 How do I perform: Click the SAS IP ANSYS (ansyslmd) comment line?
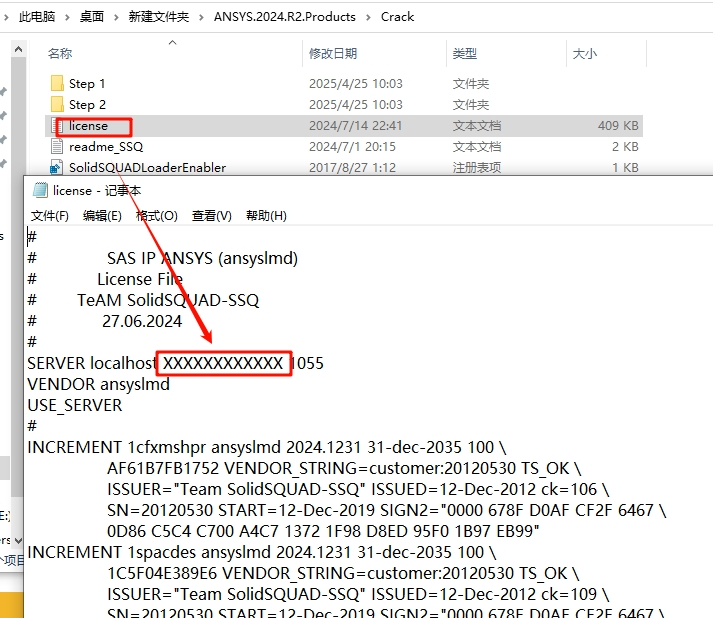[202, 258]
